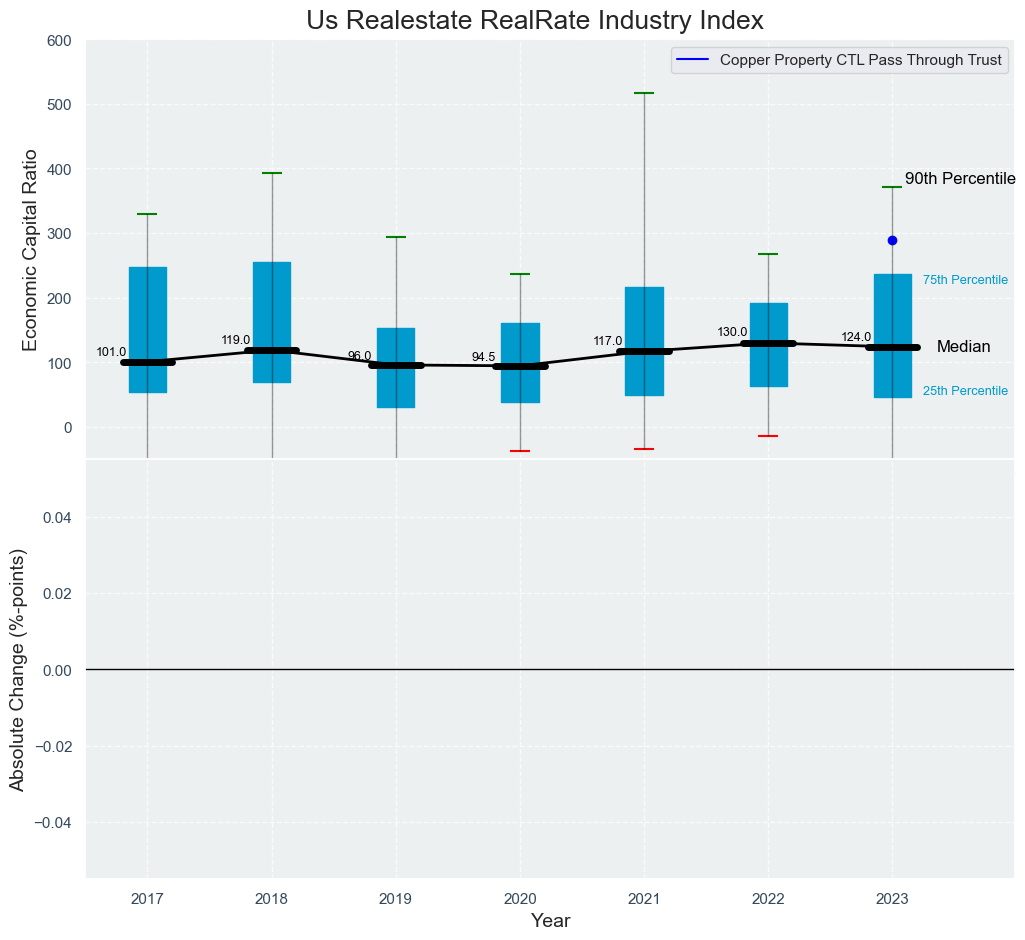Click the Year x-axis label
This screenshot has height=940, width=1025.
point(550,920)
